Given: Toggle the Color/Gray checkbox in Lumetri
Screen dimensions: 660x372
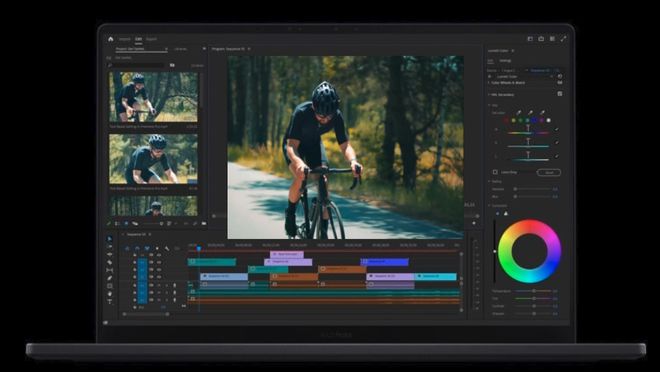Looking at the screenshot, I should coord(495,172).
